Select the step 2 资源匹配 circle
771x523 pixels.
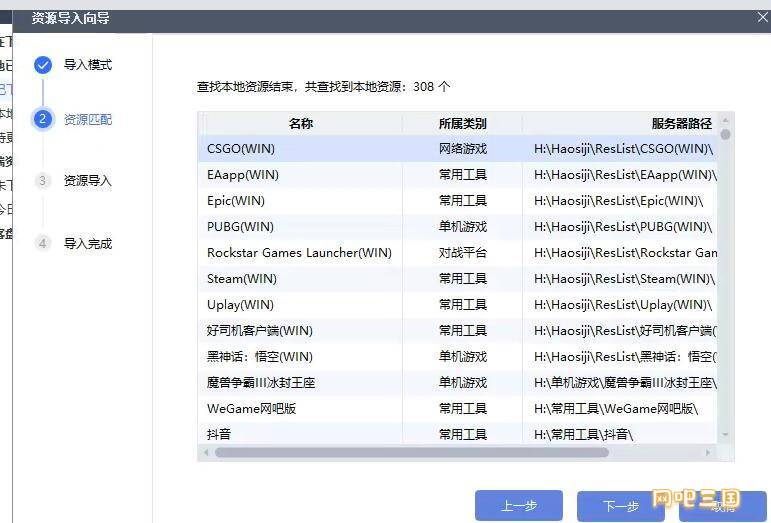click(x=43, y=119)
